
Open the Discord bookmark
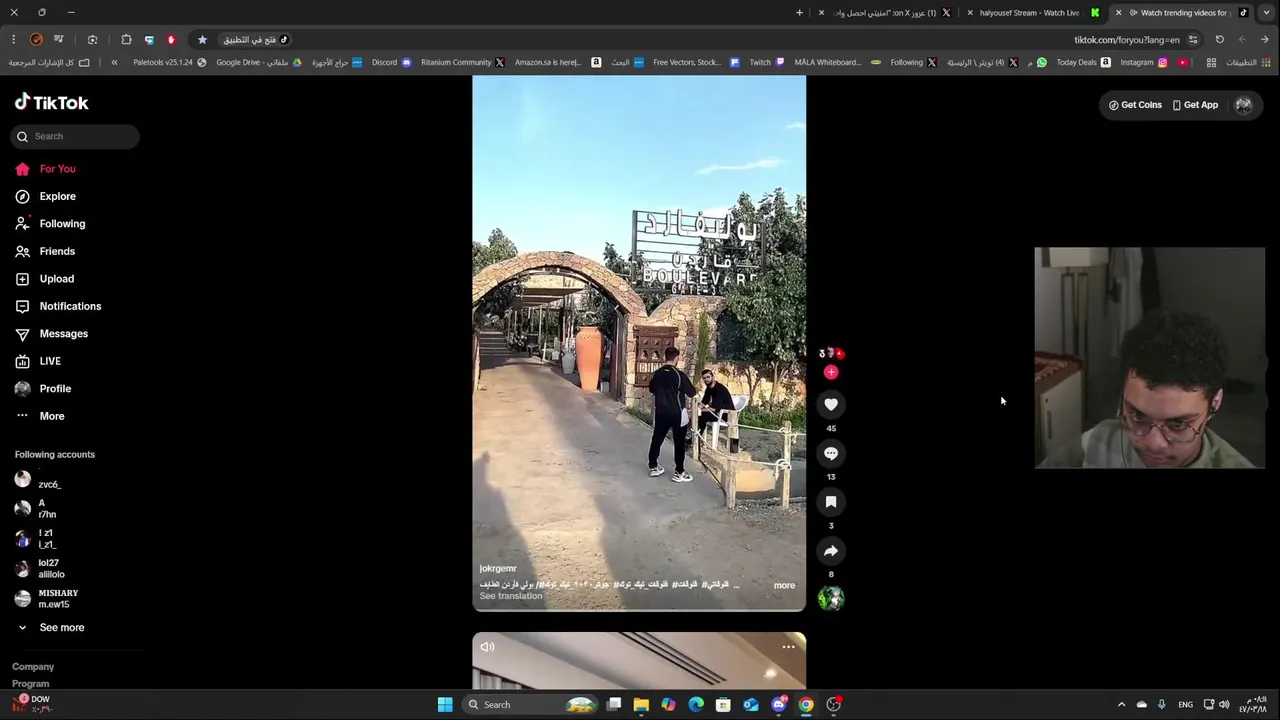pyautogui.click(x=391, y=62)
